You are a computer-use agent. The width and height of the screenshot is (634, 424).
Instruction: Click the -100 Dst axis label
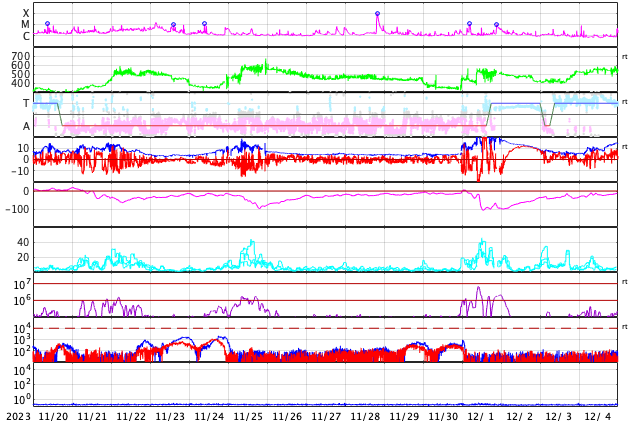click(x=17, y=209)
